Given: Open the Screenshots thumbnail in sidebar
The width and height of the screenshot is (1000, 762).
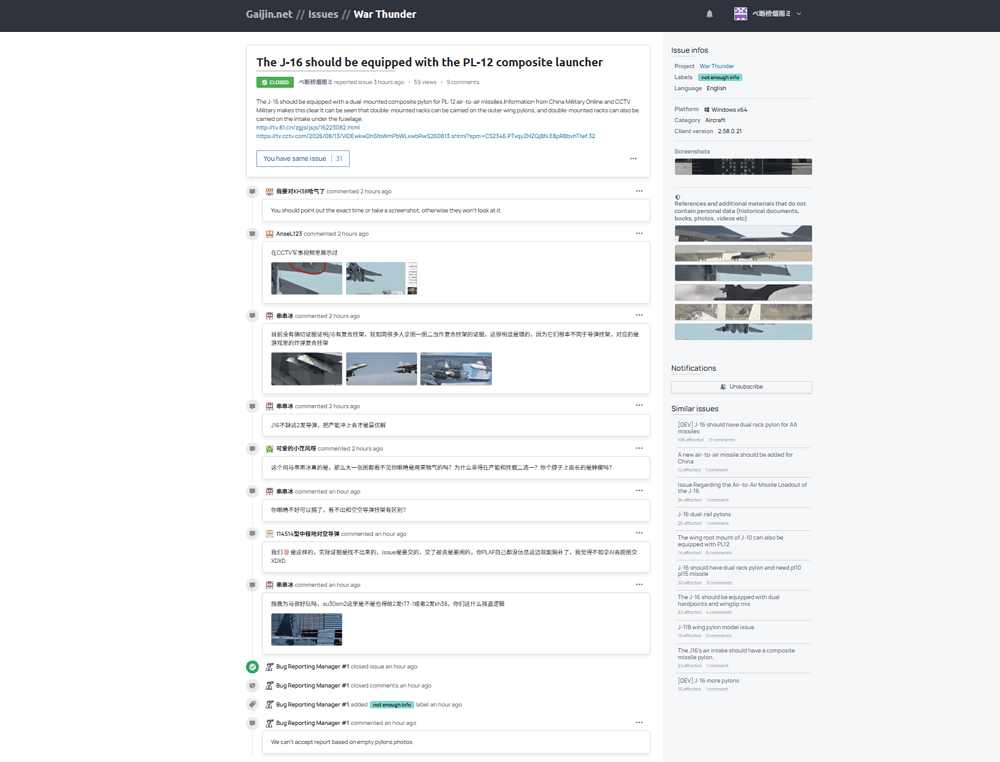Looking at the screenshot, I should 743,166.
